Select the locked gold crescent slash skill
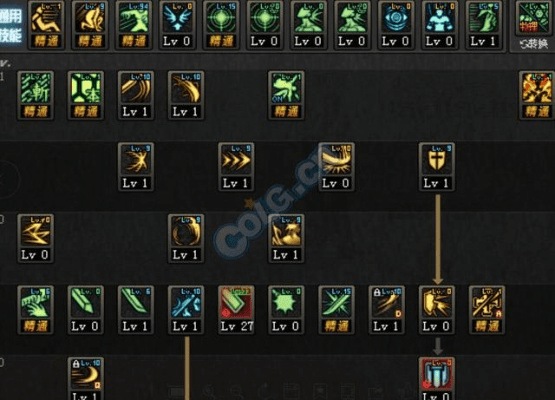Image resolution: width=555 pixels, height=400 pixels. click(x=86, y=378)
